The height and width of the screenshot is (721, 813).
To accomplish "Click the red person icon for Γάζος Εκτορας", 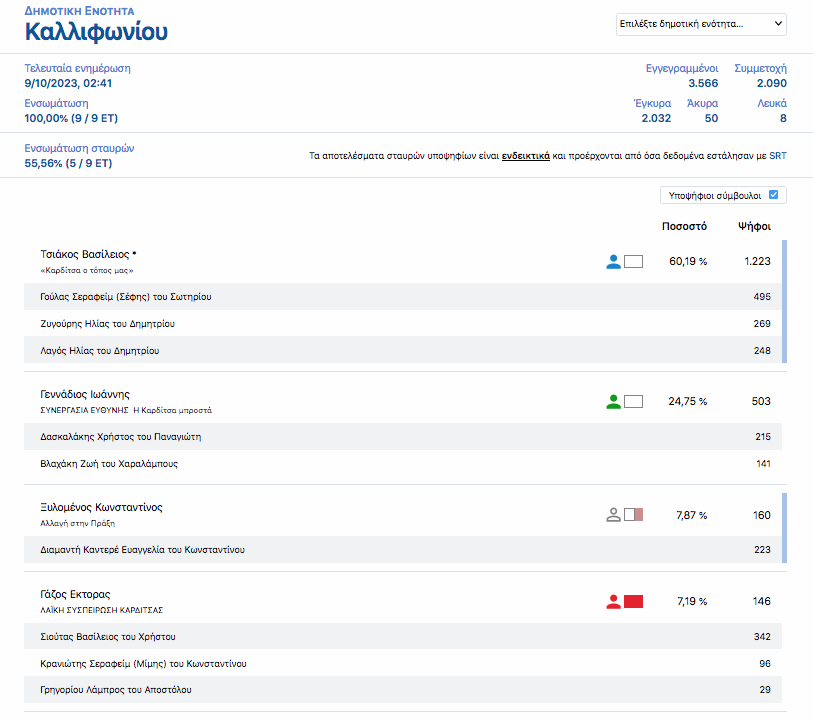I will click(613, 602).
